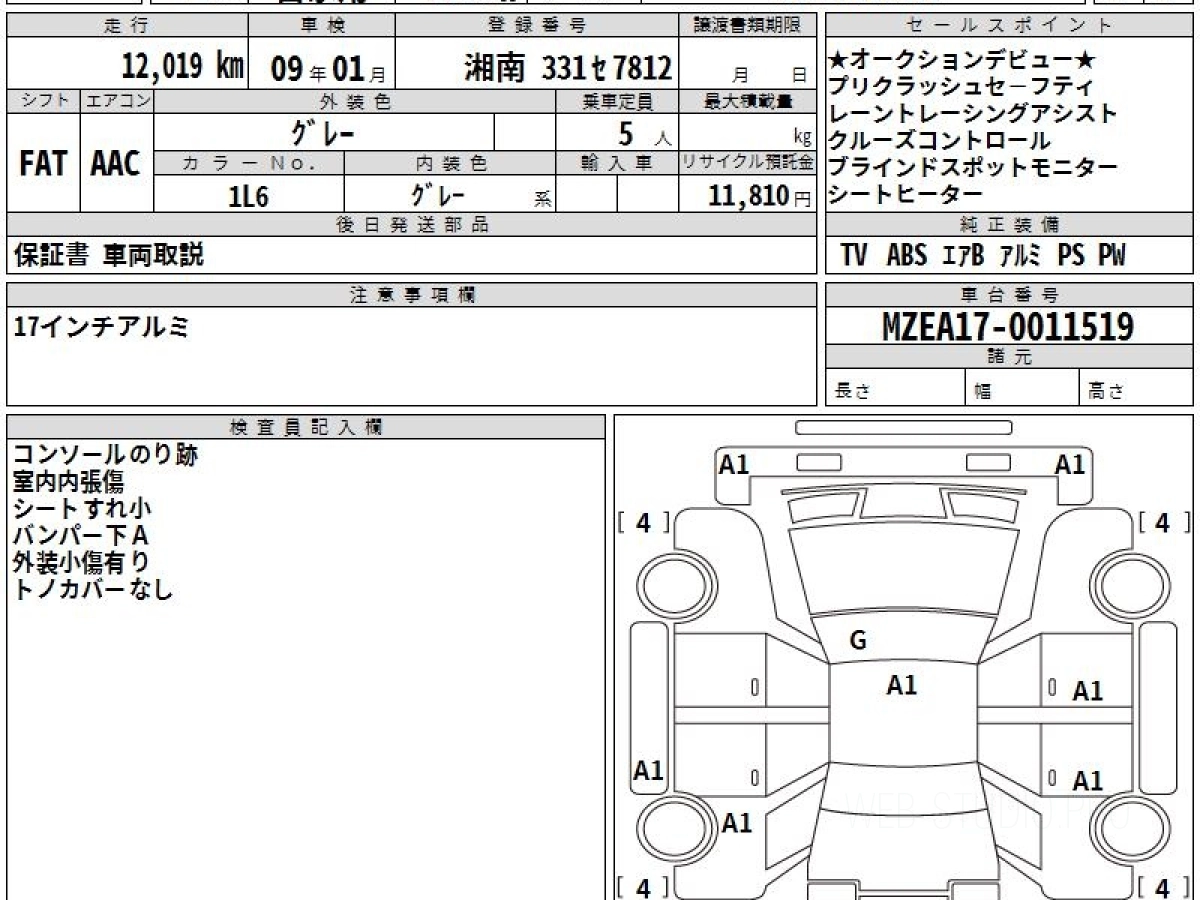Click the プリクラッシュセーフティ sales point
Image resolution: width=1200 pixels, height=900 pixels.
point(961,87)
